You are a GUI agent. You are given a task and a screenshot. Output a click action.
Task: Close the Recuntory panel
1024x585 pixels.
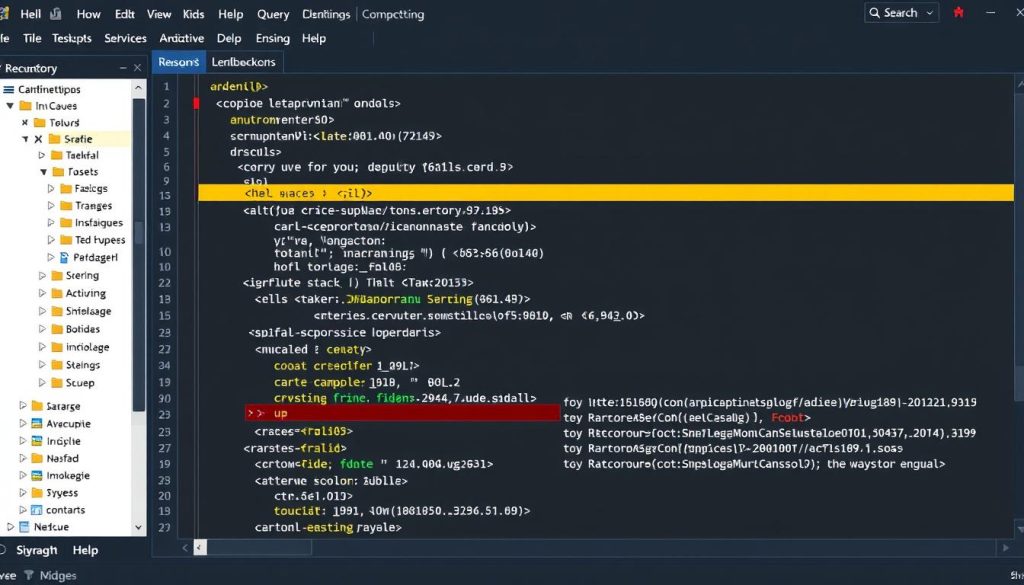pyautogui.click(x=137, y=68)
